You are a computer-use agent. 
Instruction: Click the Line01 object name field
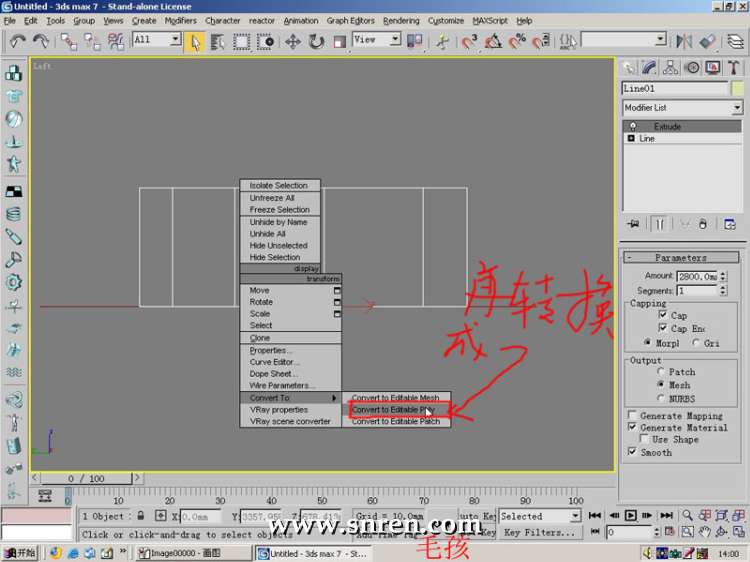coord(674,88)
